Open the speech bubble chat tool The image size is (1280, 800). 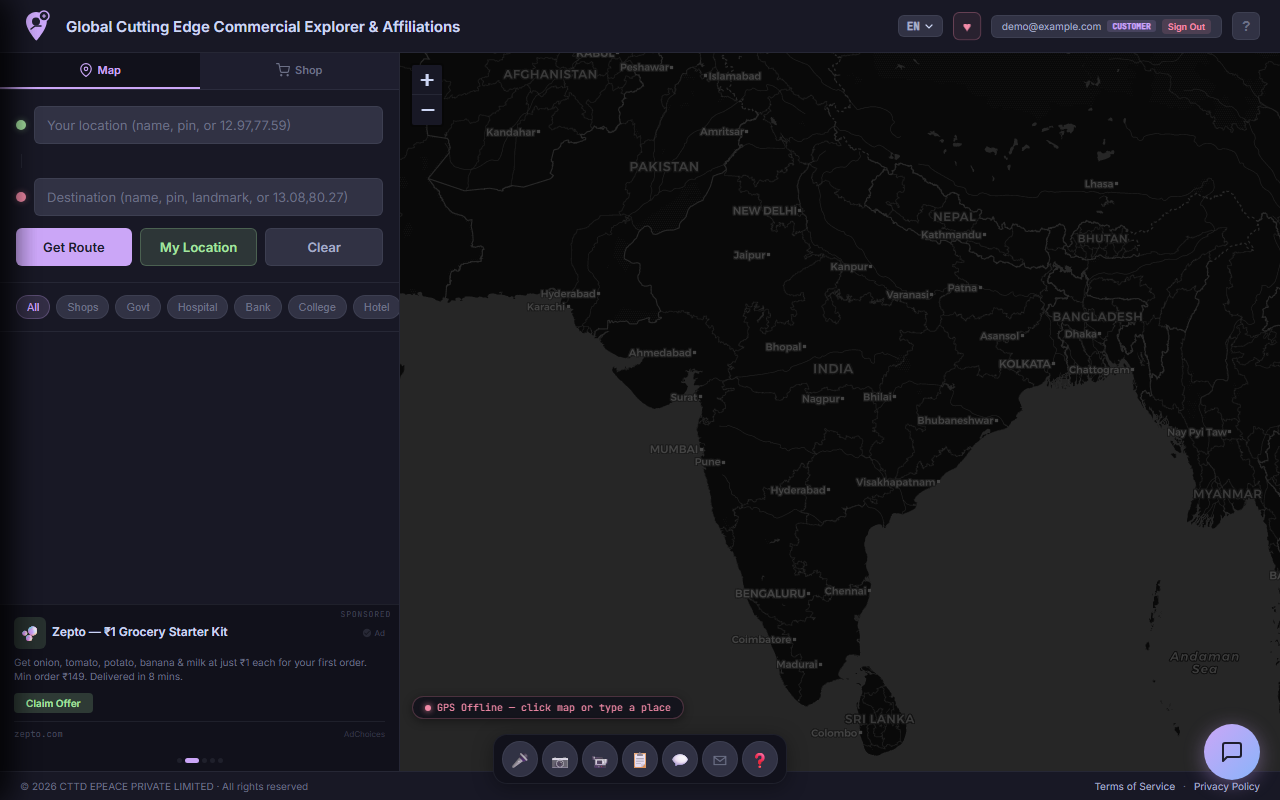click(x=680, y=760)
